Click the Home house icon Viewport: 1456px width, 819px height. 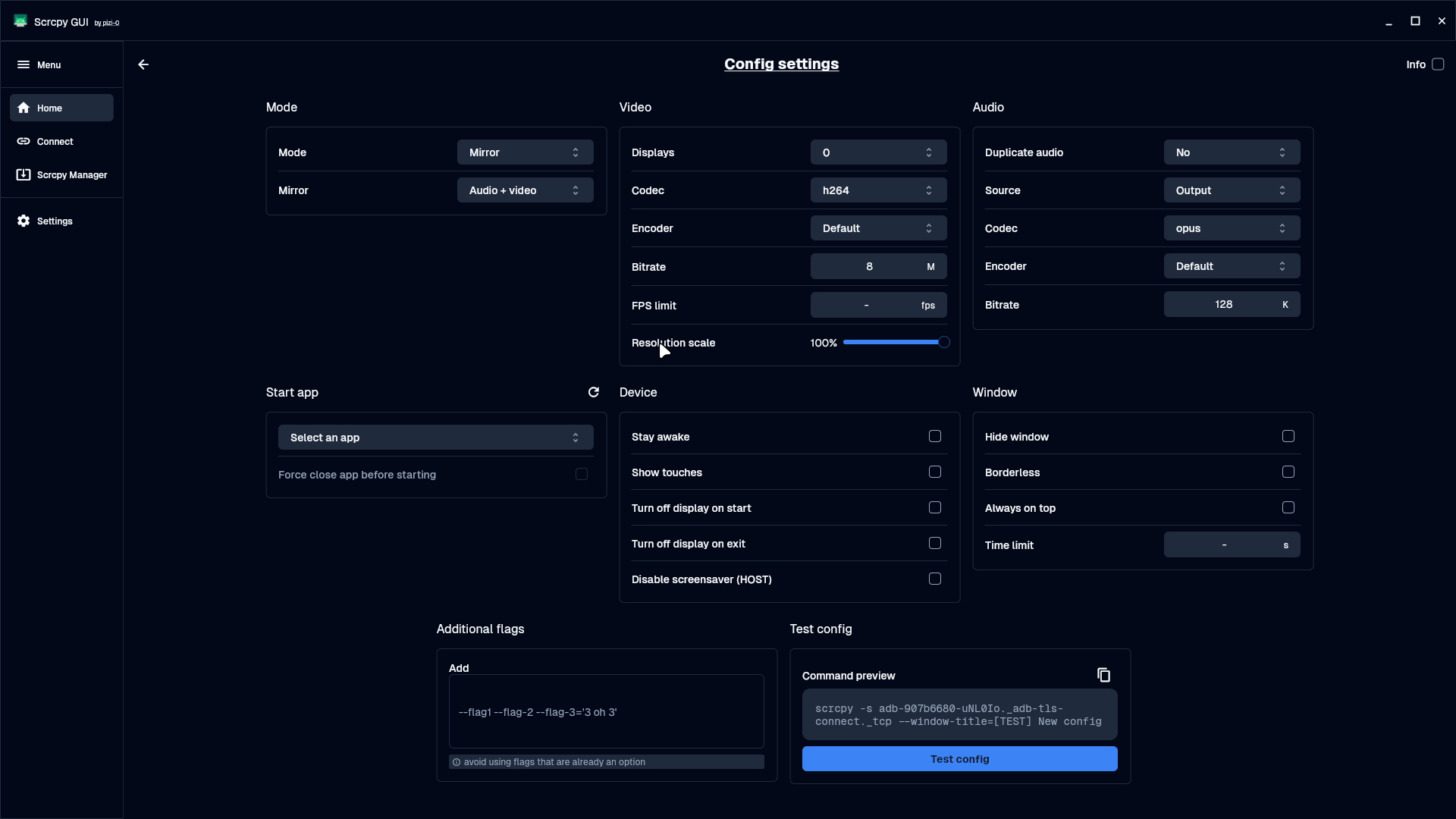24,108
